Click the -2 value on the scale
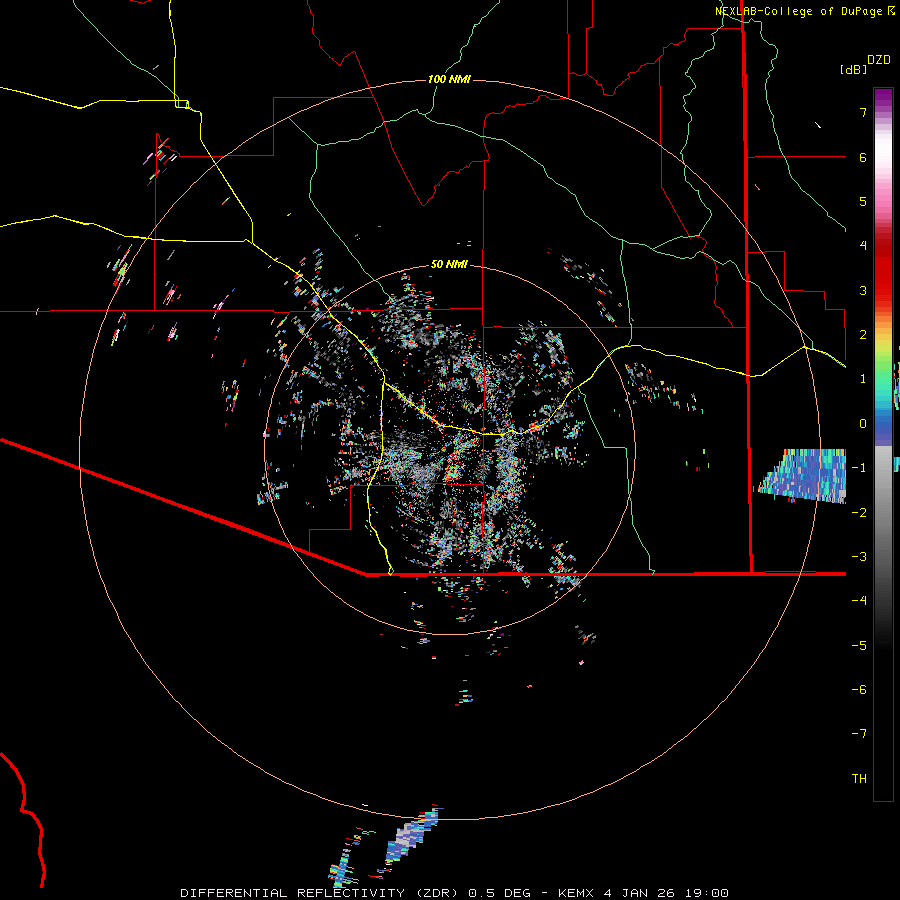 (x=859, y=512)
